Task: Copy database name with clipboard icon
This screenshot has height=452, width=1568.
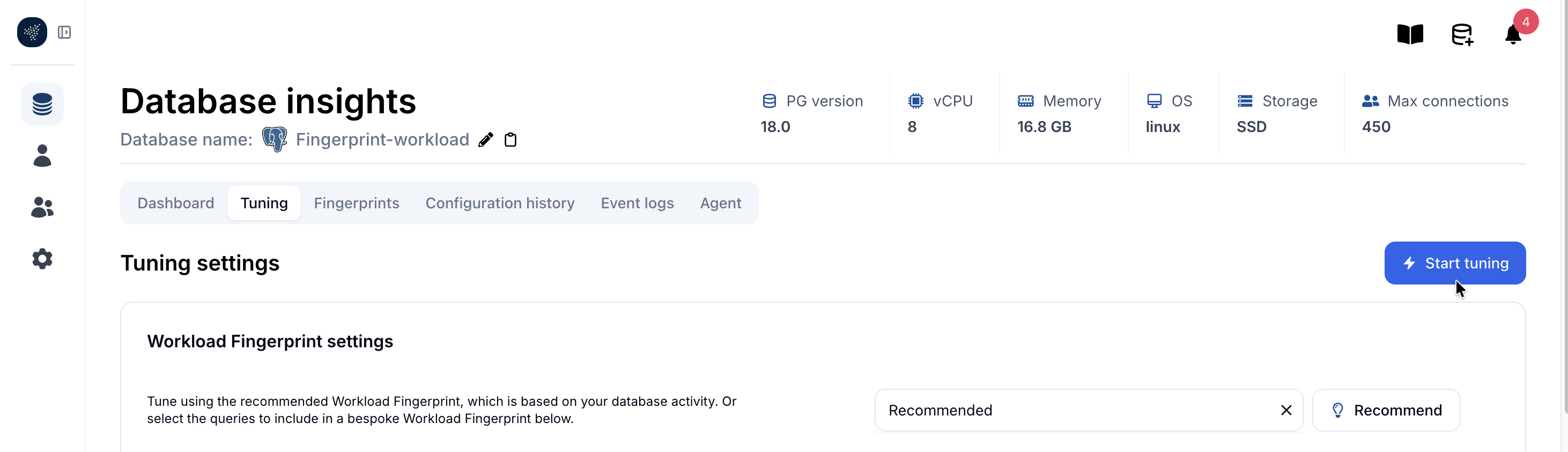Action: [x=511, y=140]
